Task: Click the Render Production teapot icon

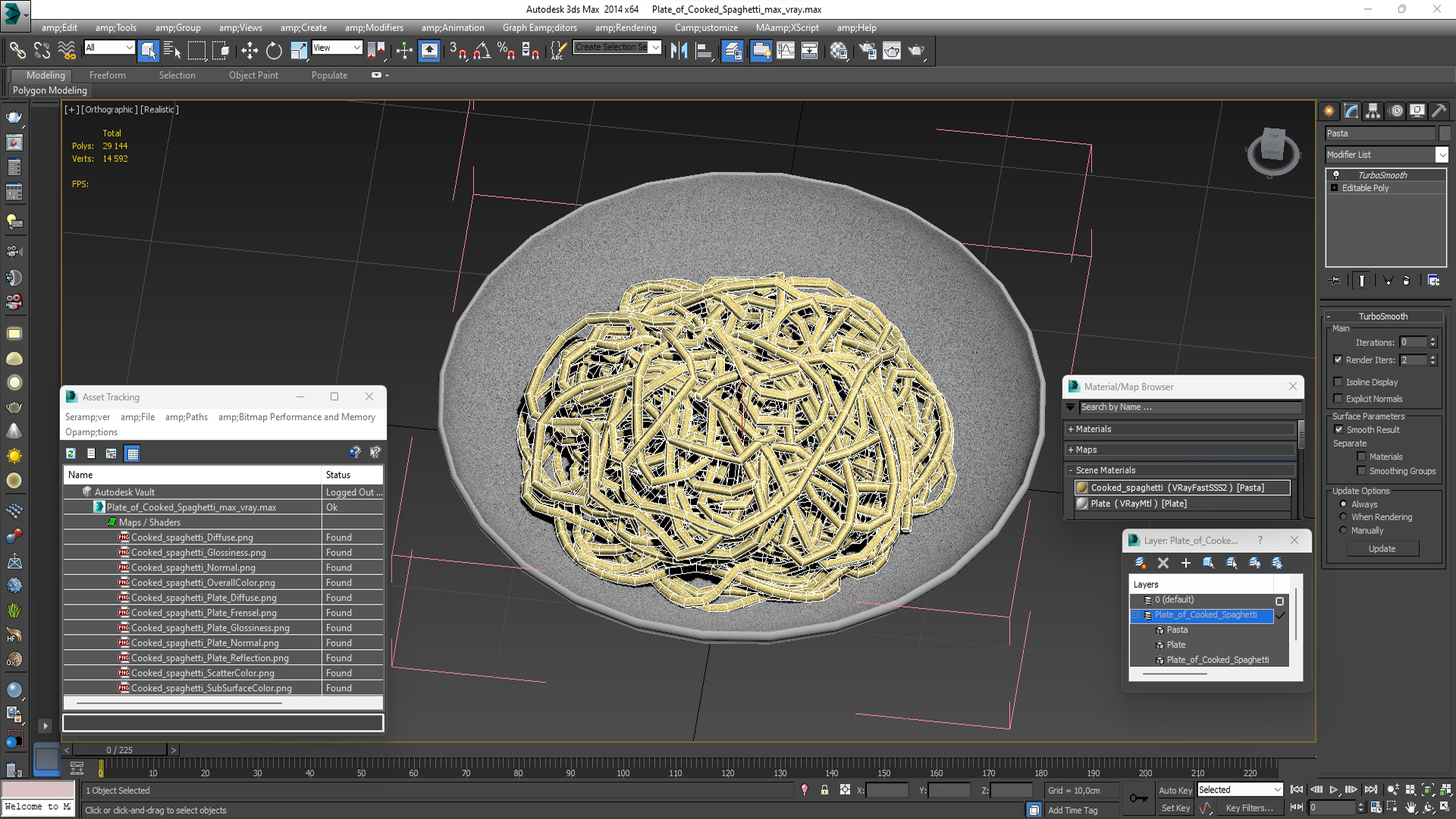Action: [916, 51]
